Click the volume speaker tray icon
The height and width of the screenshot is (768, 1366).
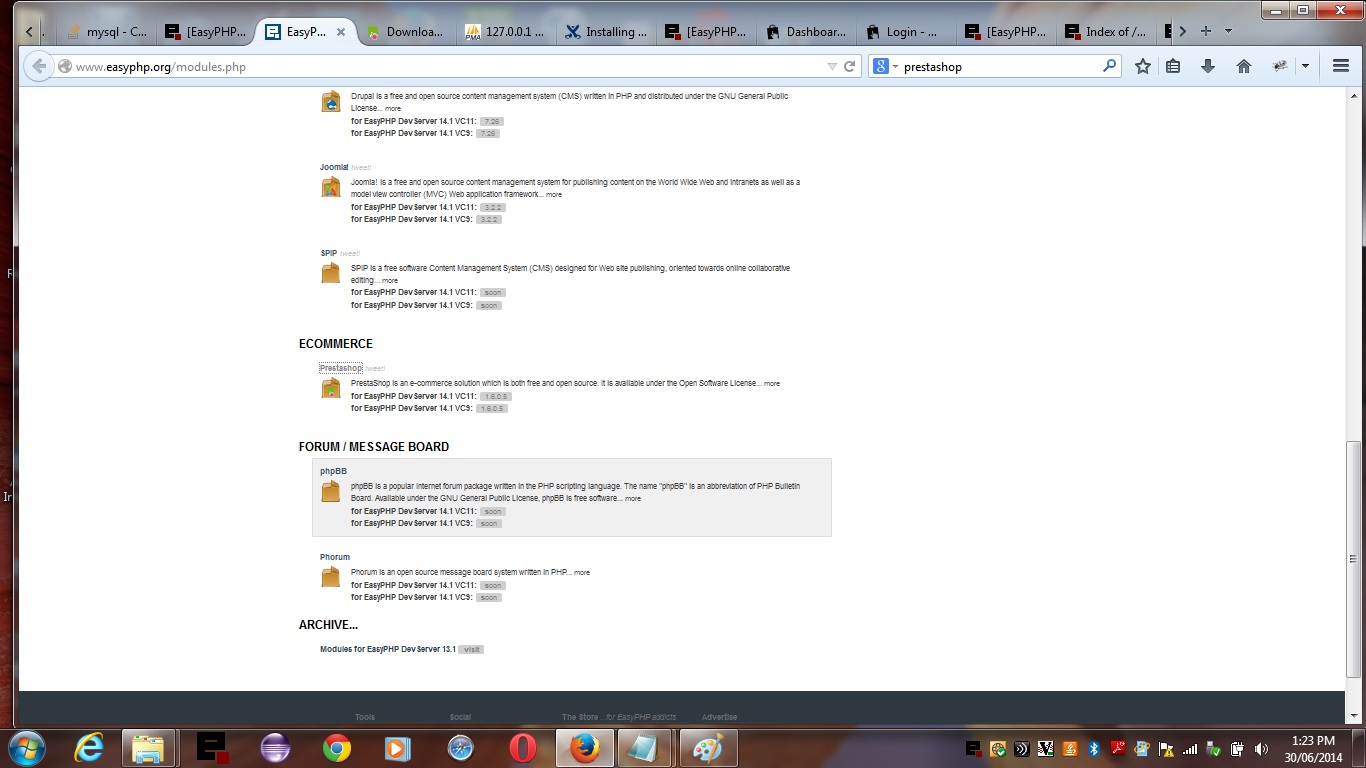(1260, 748)
